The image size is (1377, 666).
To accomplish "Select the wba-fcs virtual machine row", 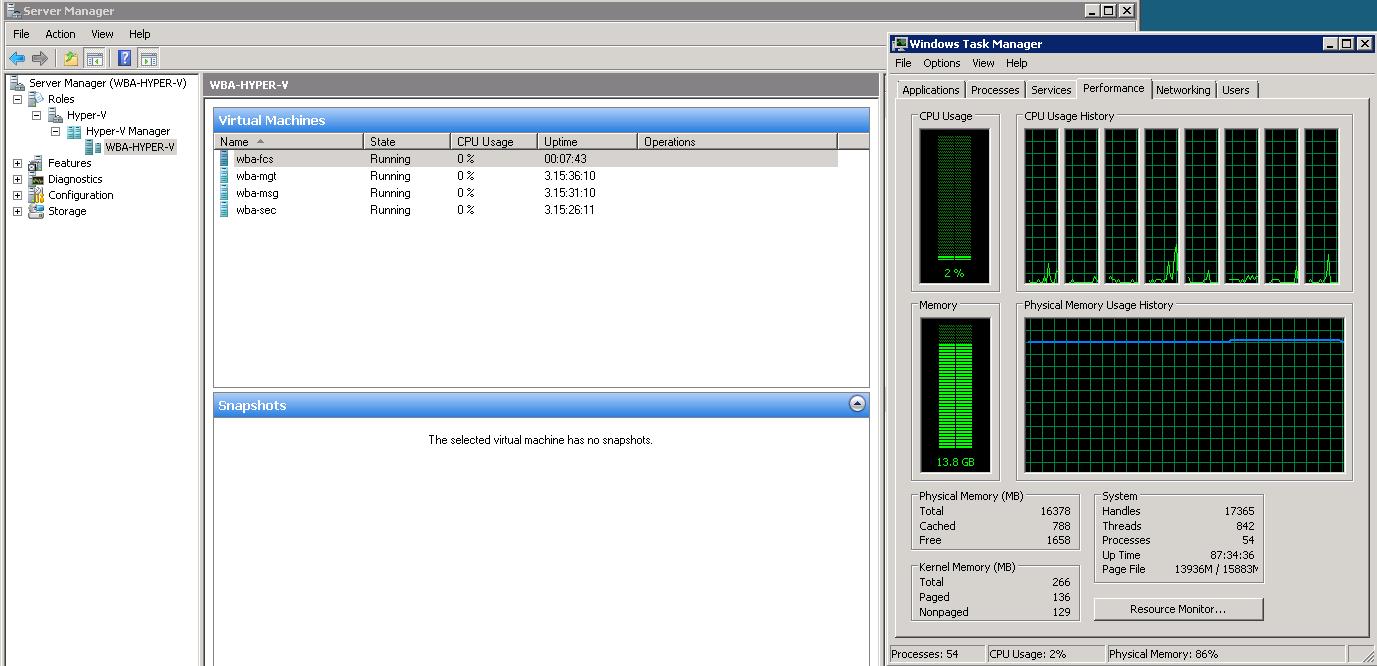I will (x=527, y=158).
